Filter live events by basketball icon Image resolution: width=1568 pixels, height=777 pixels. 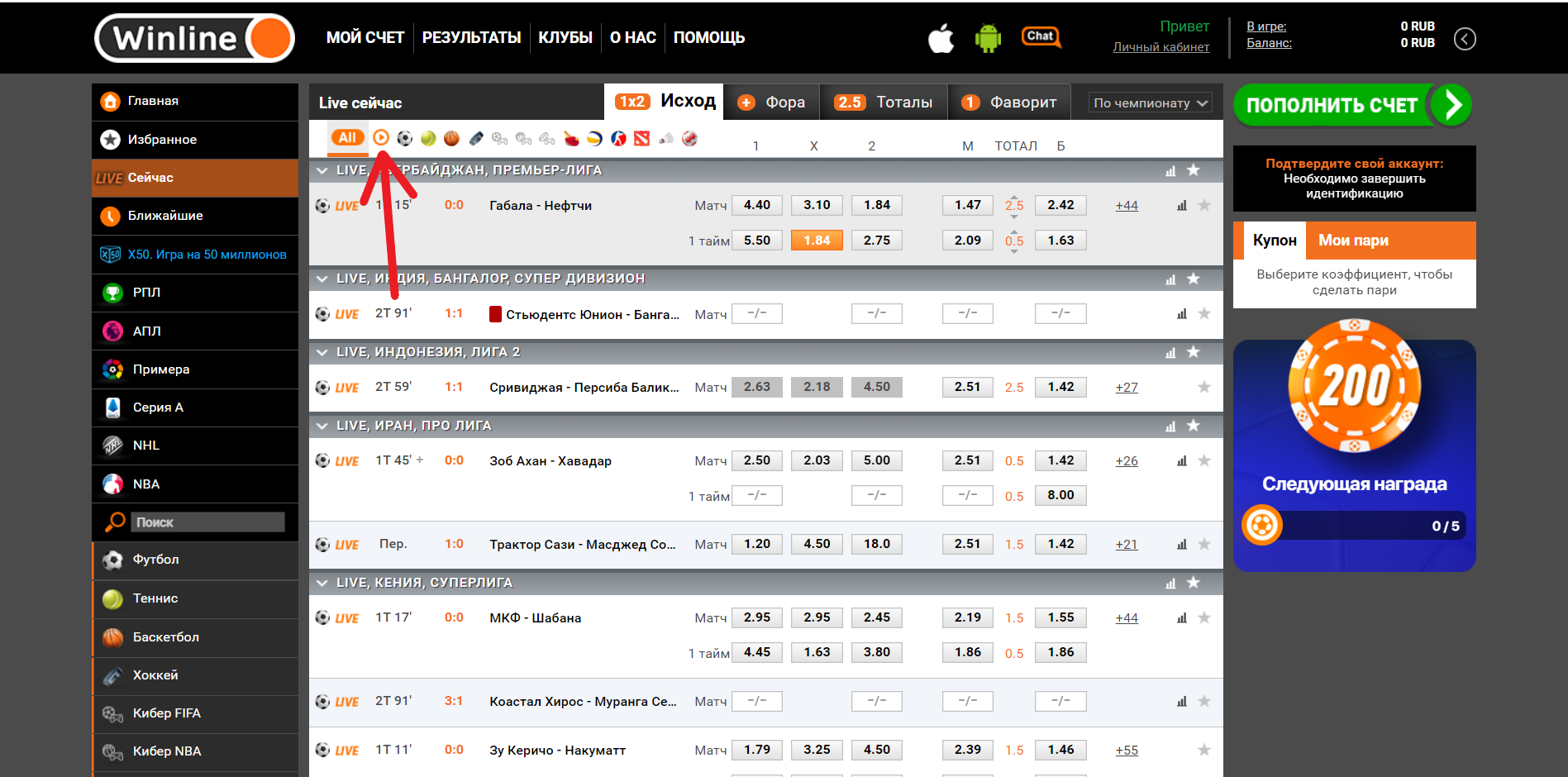click(x=451, y=138)
